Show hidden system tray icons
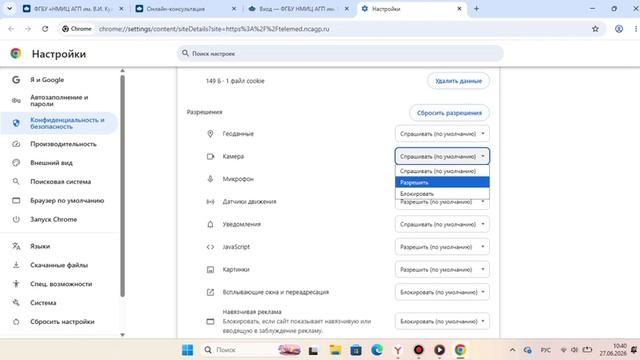The image size is (640, 360). tap(512, 350)
